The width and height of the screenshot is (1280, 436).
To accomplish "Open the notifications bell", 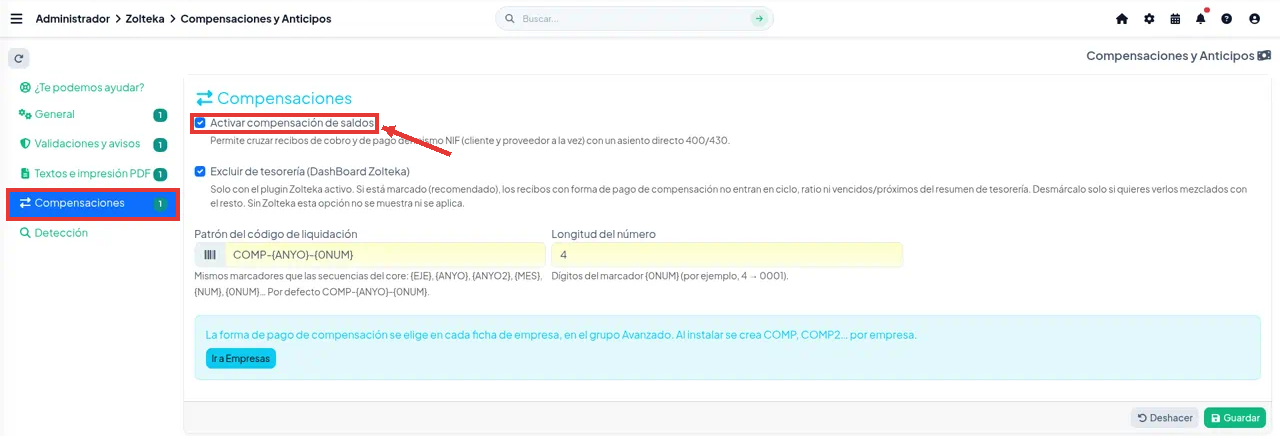I will pyautogui.click(x=1201, y=19).
